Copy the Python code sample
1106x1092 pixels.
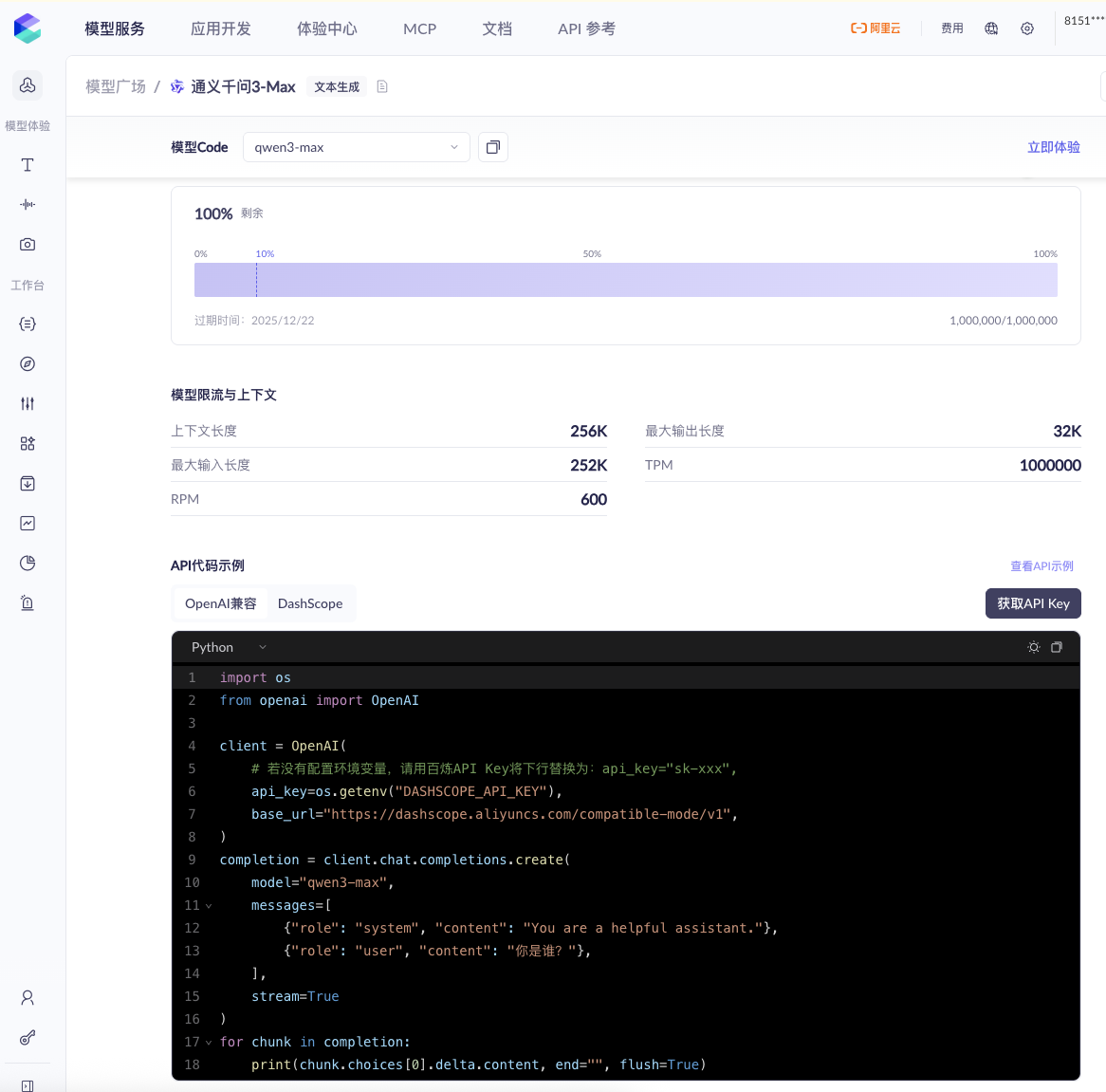[x=1057, y=647]
